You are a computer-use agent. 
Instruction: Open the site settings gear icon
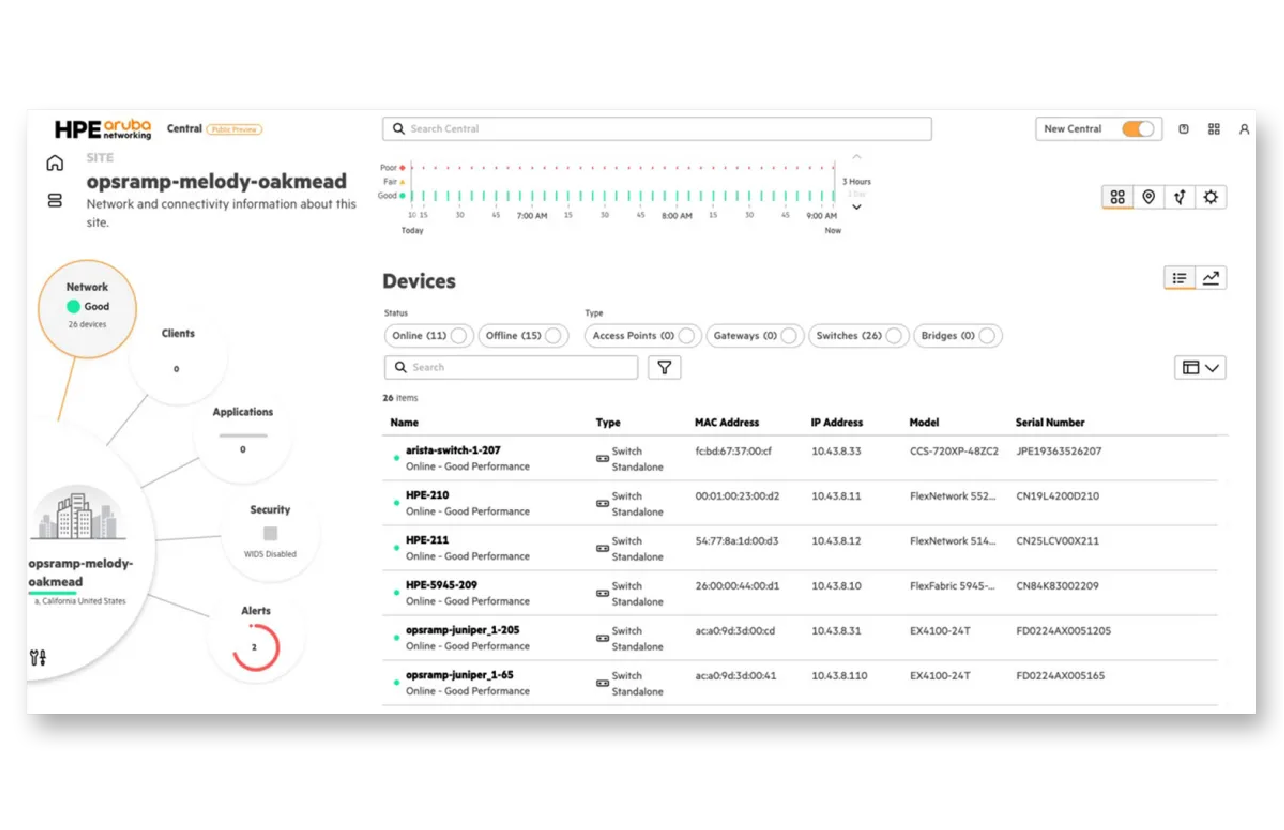(1211, 197)
